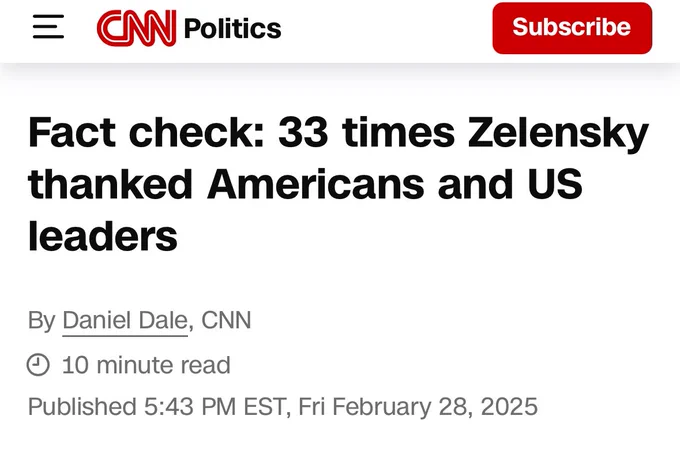
Task: Go to the Politics section
Action: click(232, 29)
